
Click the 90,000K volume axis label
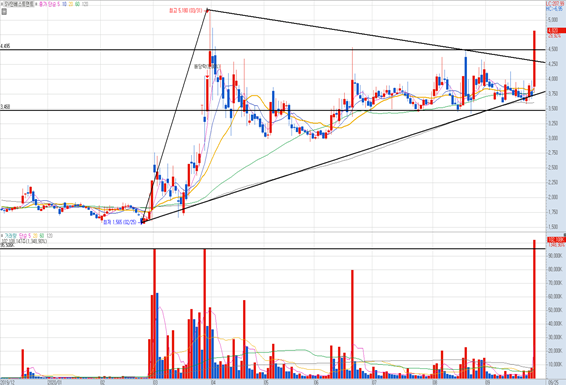pos(555,256)
